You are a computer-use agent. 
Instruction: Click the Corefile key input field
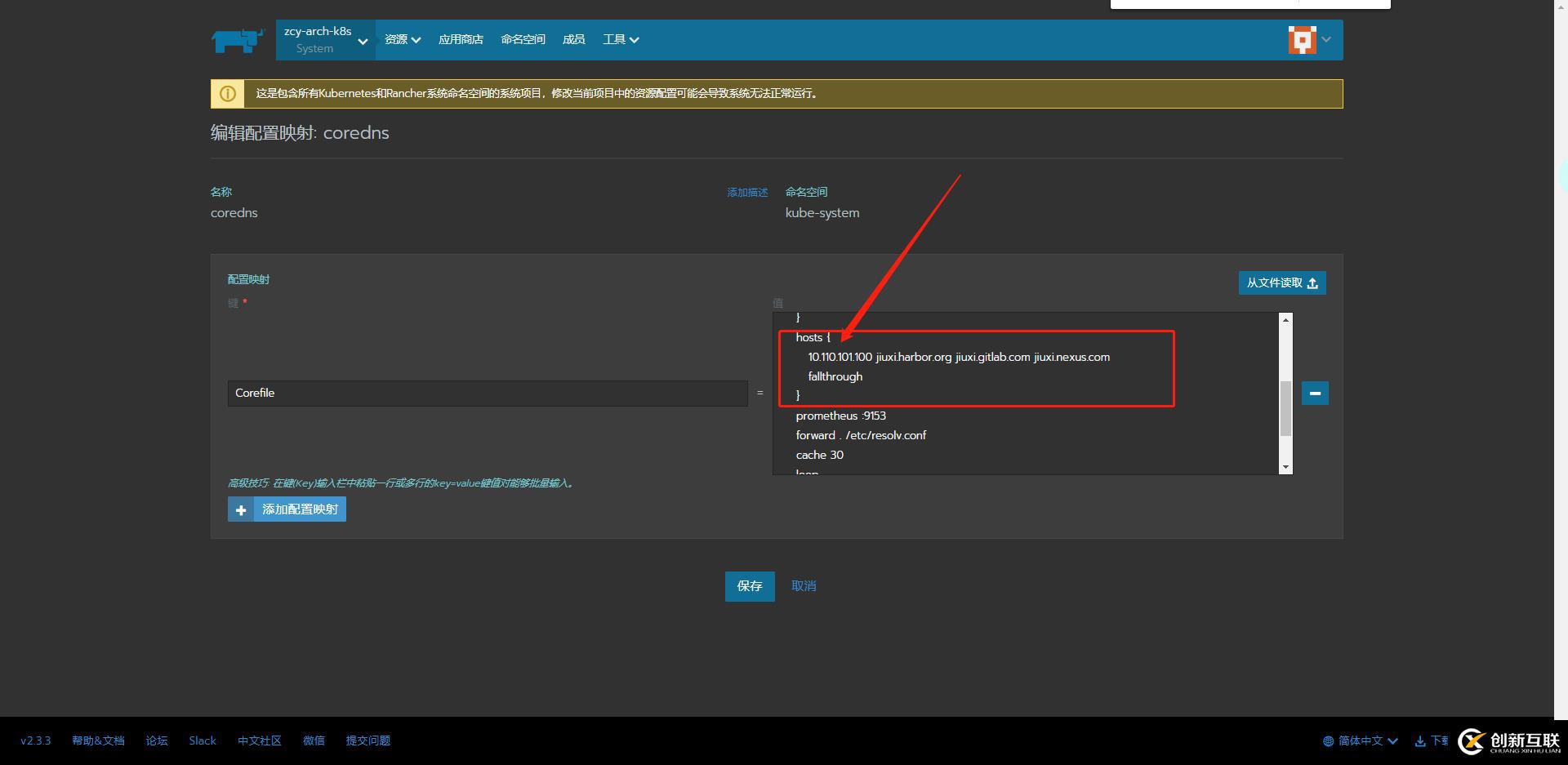(x=487, y=394)
